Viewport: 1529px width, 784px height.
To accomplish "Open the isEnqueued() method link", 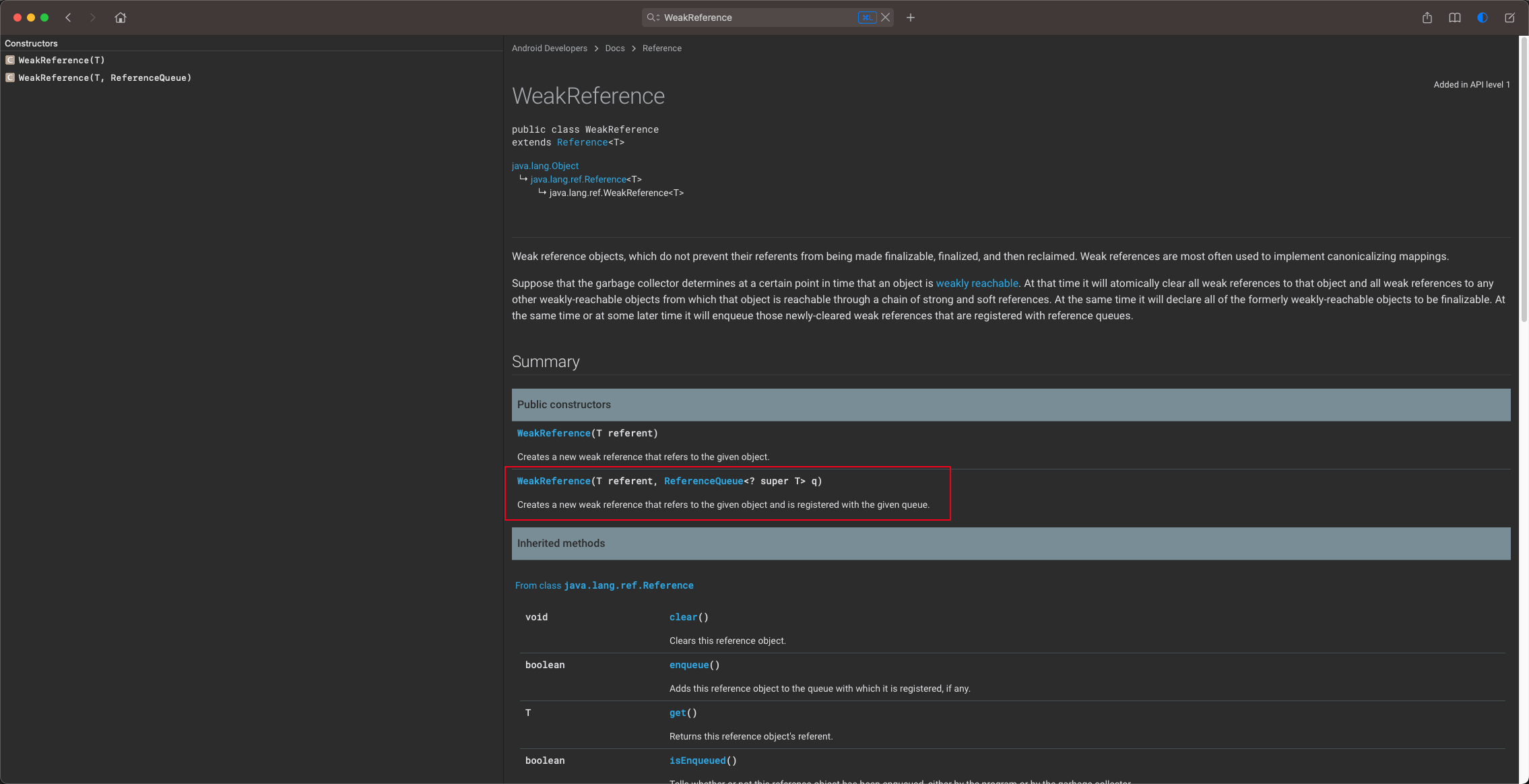I will 697,760.
